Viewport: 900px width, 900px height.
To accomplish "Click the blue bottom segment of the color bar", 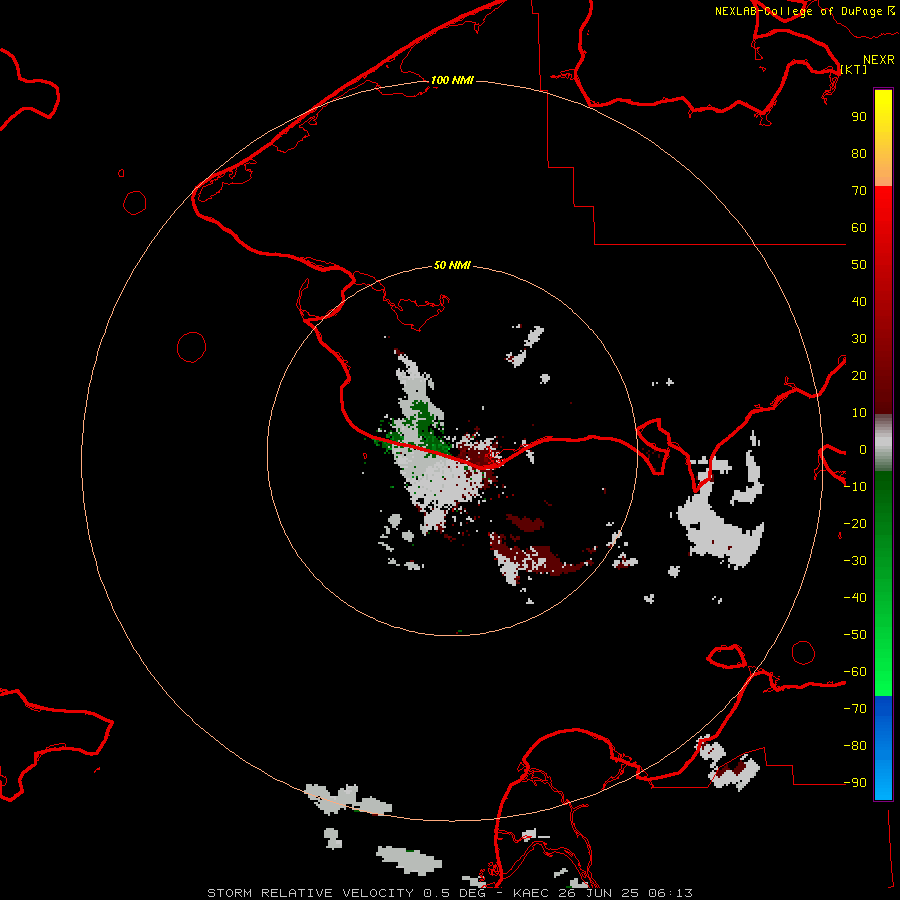I will coord(883,747).
